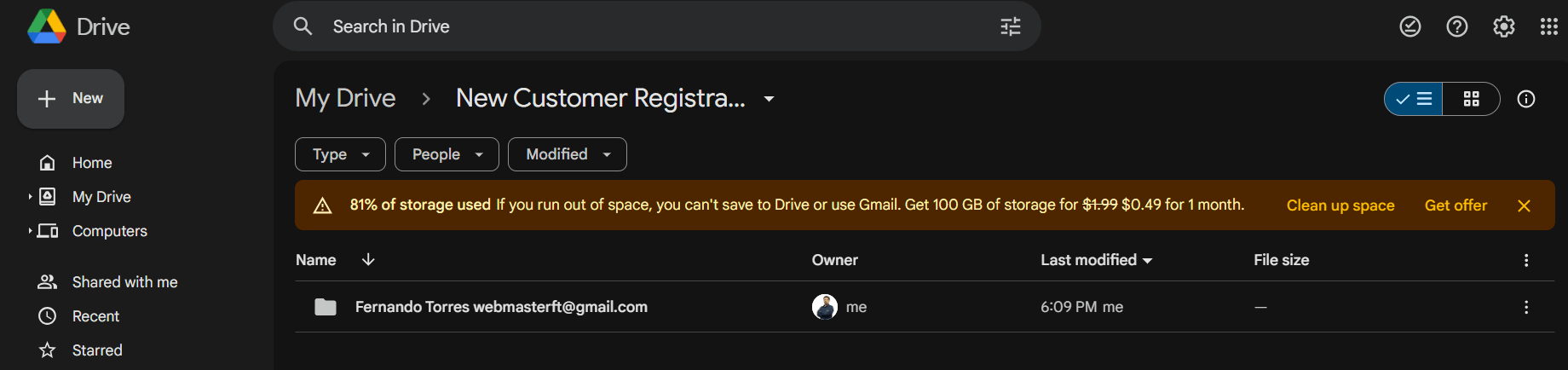Click the Clean up space link
This screenshot has width=1568, height=370.
click(x=1340, y=205)
